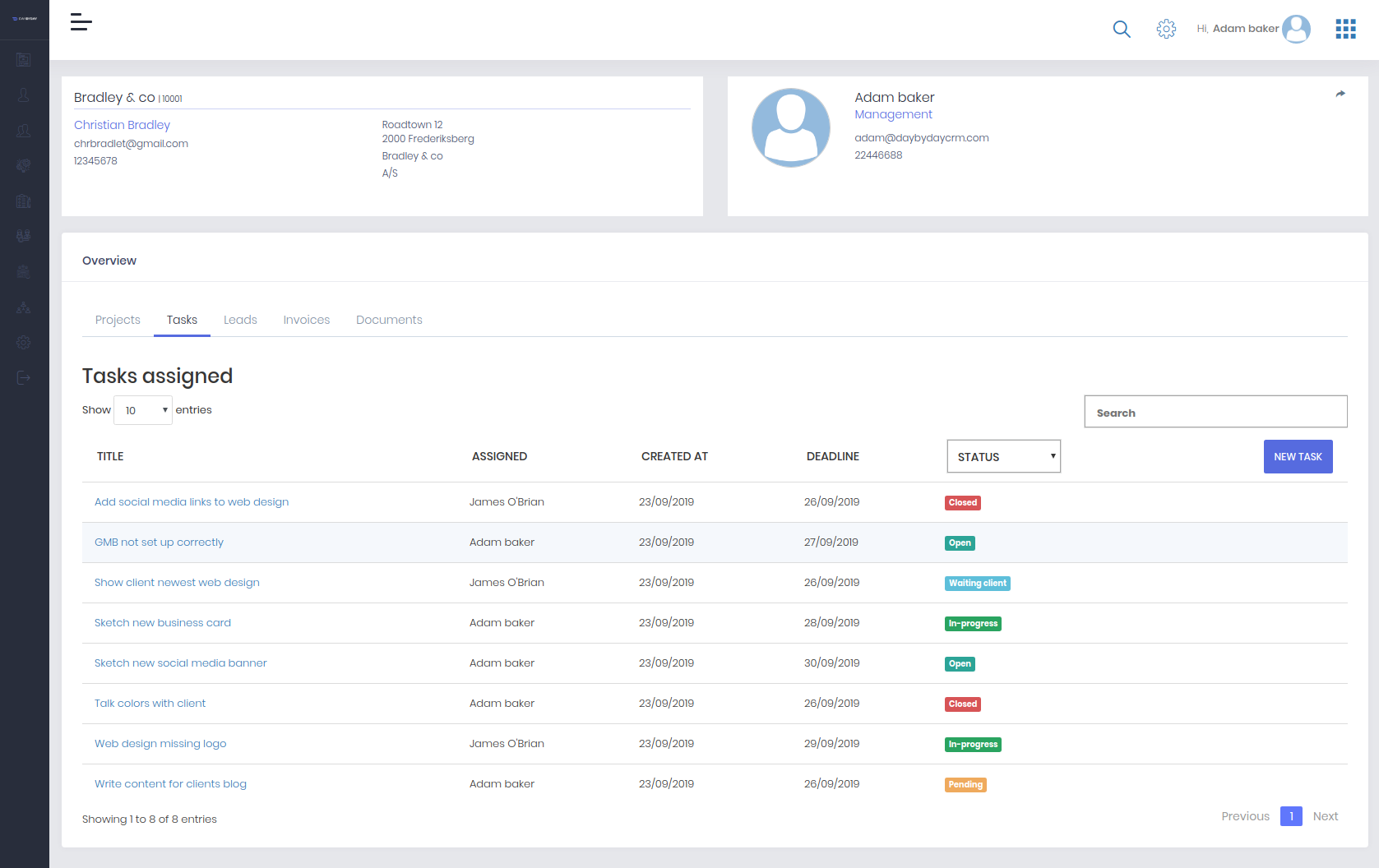Open the Show entries dropdown
This screenshot has height=868, width=1379.
pyautogui.click(x=142, y=409)
